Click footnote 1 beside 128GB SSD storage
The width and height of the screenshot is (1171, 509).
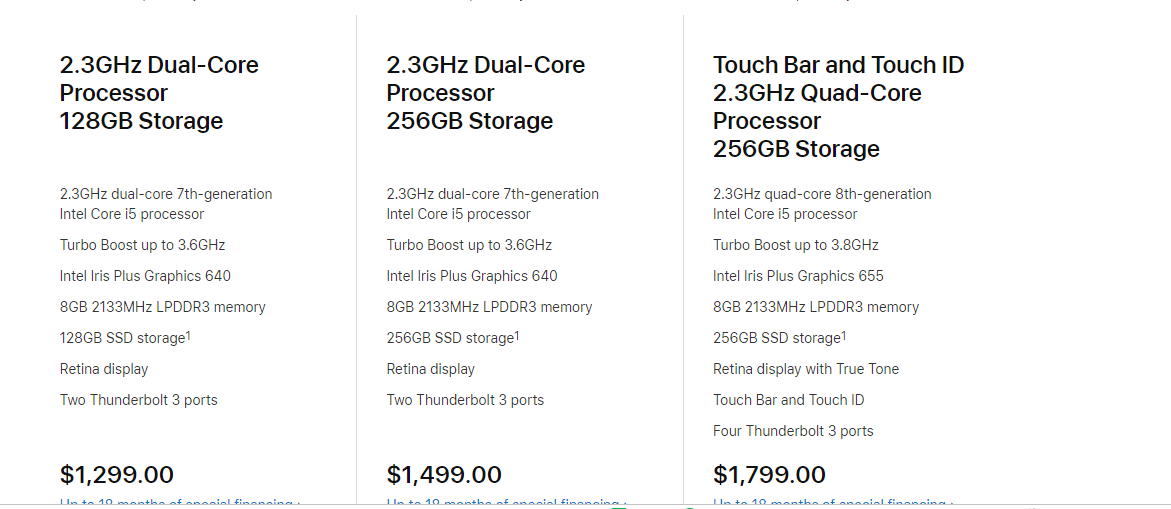tap(188, 336)
